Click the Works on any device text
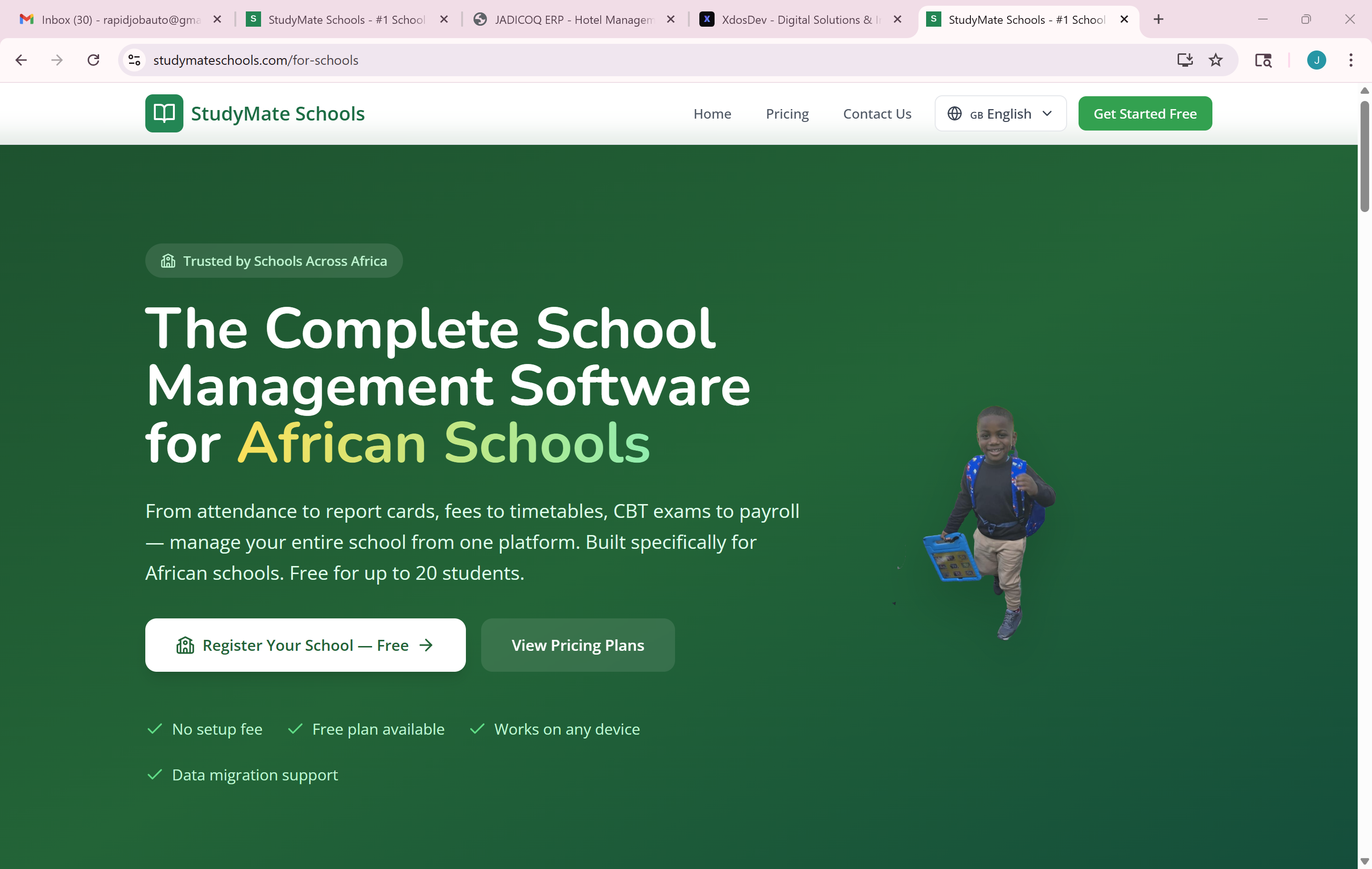 567,729
